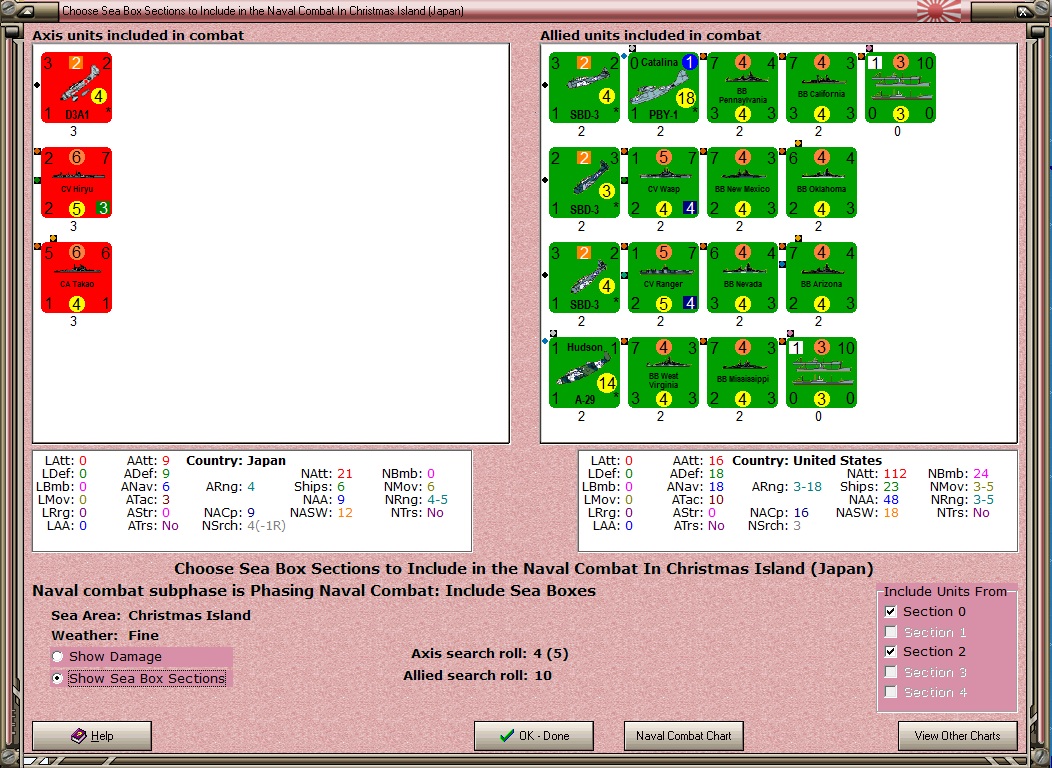Confirm with the OK - Done button
The width and height of the screenshot is (1052, 768).
coord(534,736)
